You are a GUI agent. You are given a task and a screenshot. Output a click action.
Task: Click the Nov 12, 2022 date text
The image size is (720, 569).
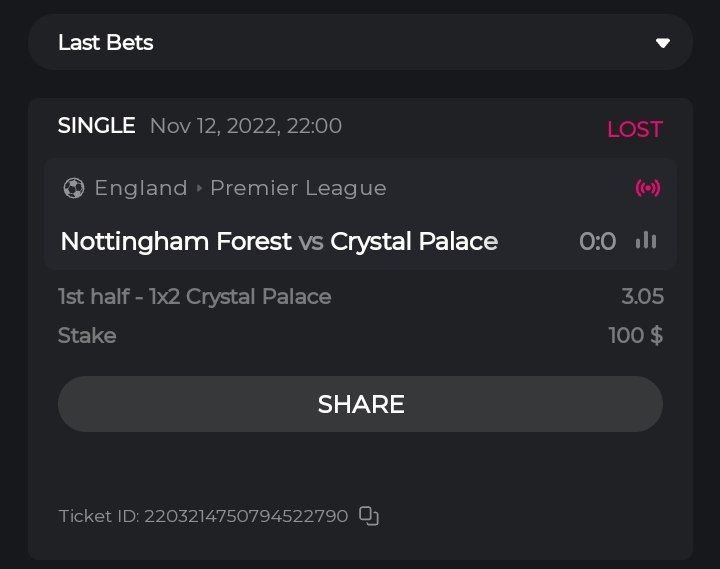point(245,126)
